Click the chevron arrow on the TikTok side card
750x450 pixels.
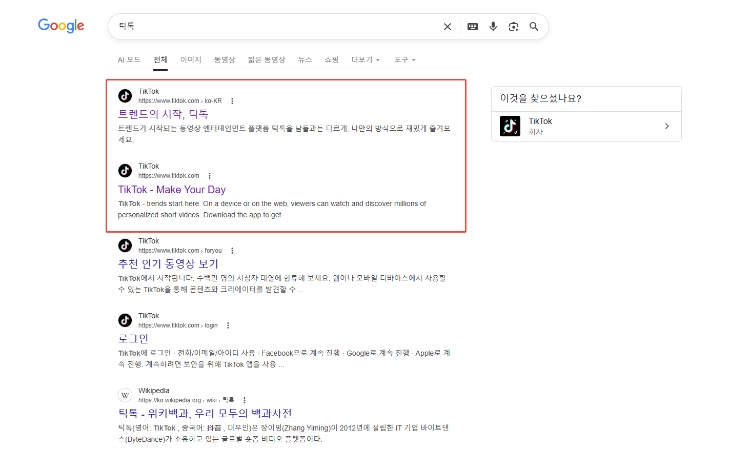click(x=667, y=126)
